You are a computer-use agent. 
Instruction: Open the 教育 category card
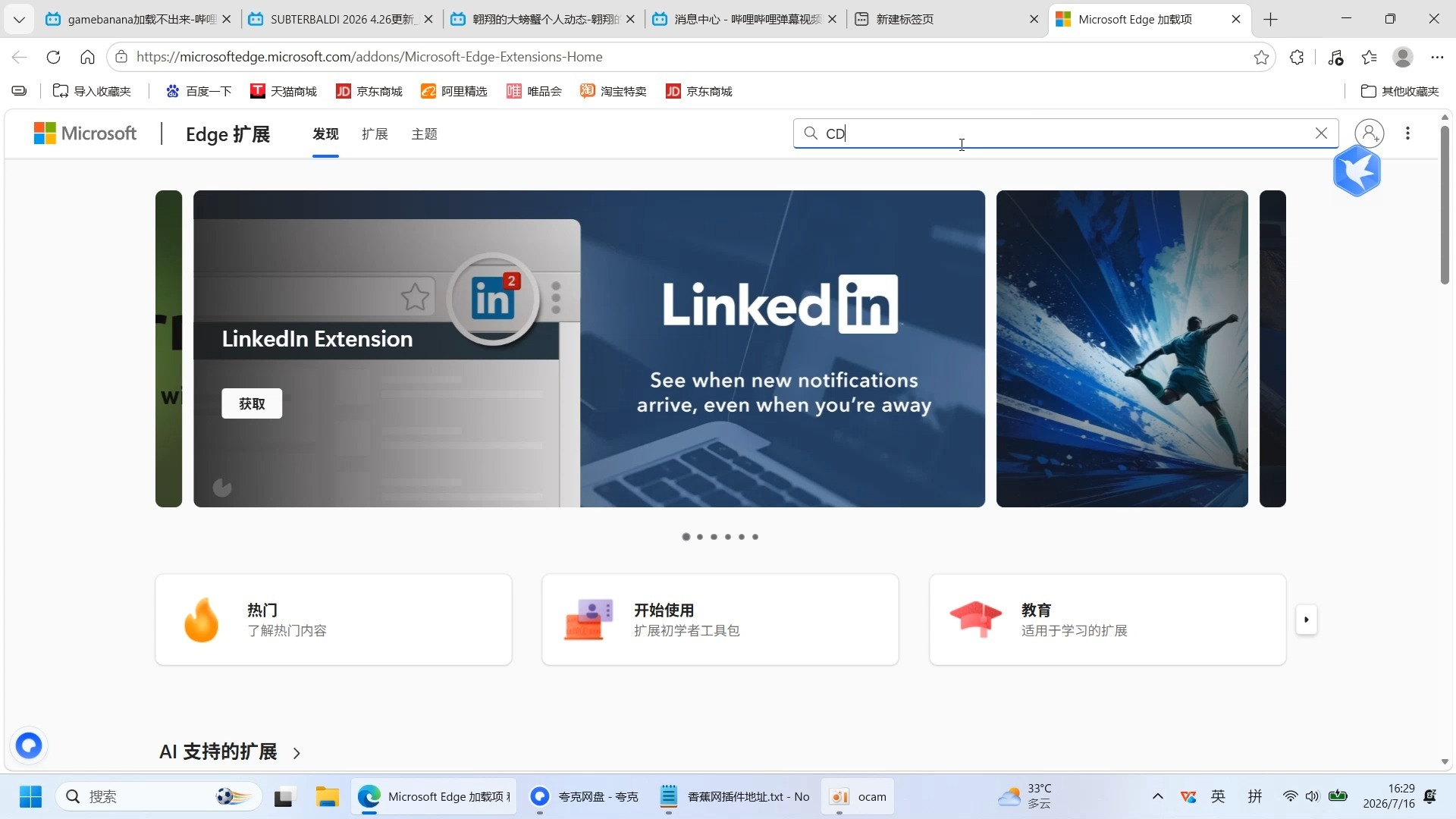point(1108,620)
